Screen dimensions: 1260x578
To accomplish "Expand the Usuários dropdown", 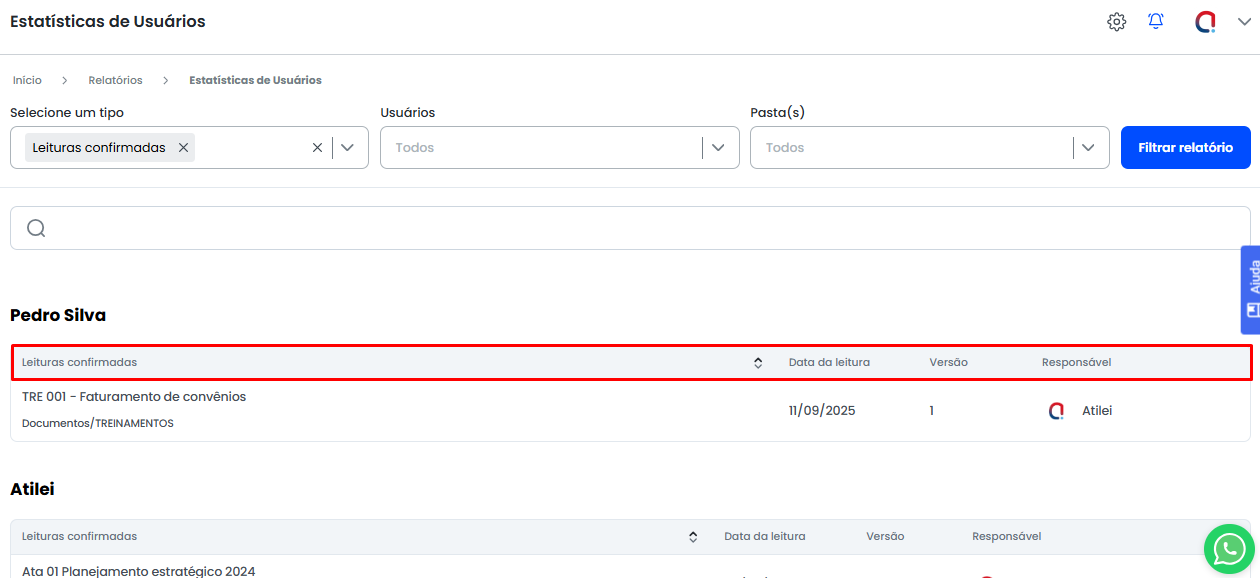I will point(718,147).
